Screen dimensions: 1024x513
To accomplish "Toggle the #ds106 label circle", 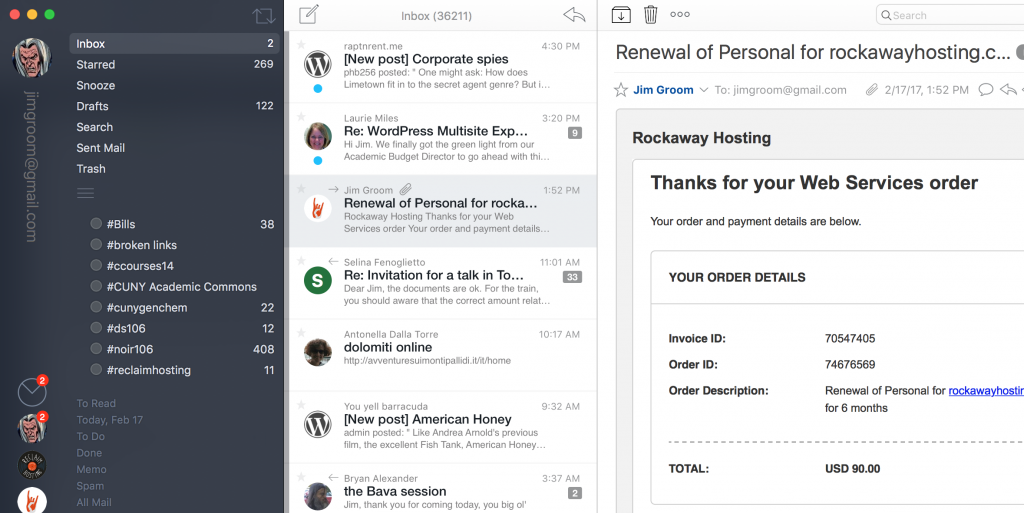I will [96, 328].
